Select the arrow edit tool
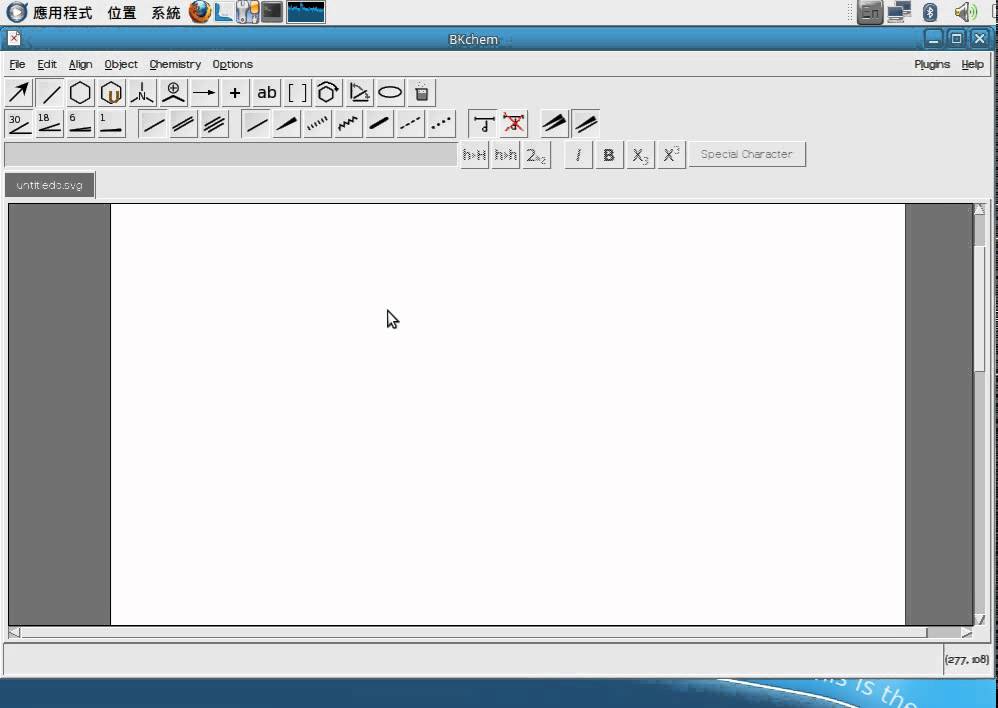 pyautogui.click(x=19, y=93)
